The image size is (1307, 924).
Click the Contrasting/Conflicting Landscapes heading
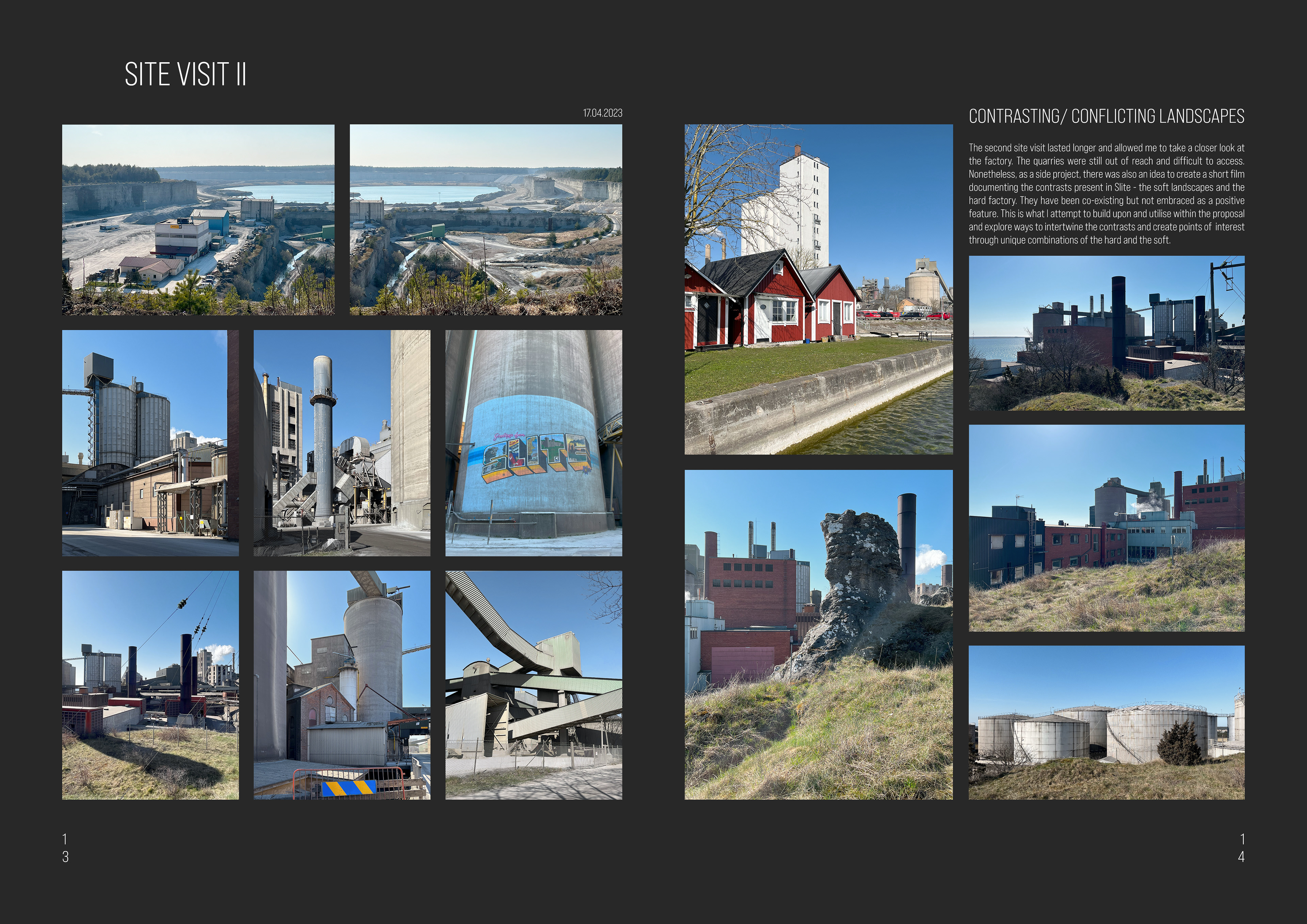coord(1106,116)
